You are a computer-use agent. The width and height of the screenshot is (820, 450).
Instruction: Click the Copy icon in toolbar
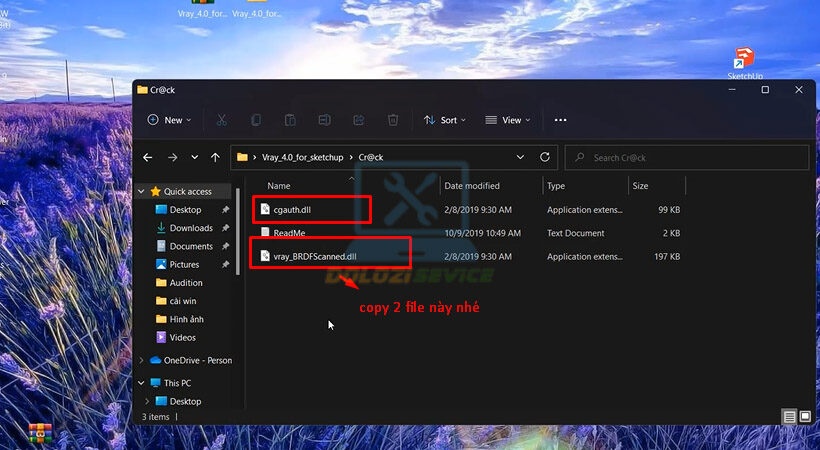pyautogui.click(x=256, y=120)
